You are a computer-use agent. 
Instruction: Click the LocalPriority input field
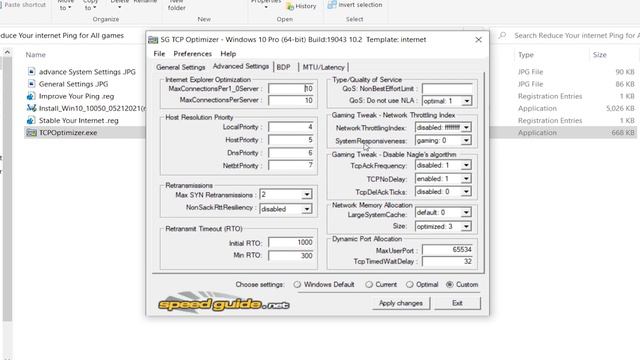291,127
